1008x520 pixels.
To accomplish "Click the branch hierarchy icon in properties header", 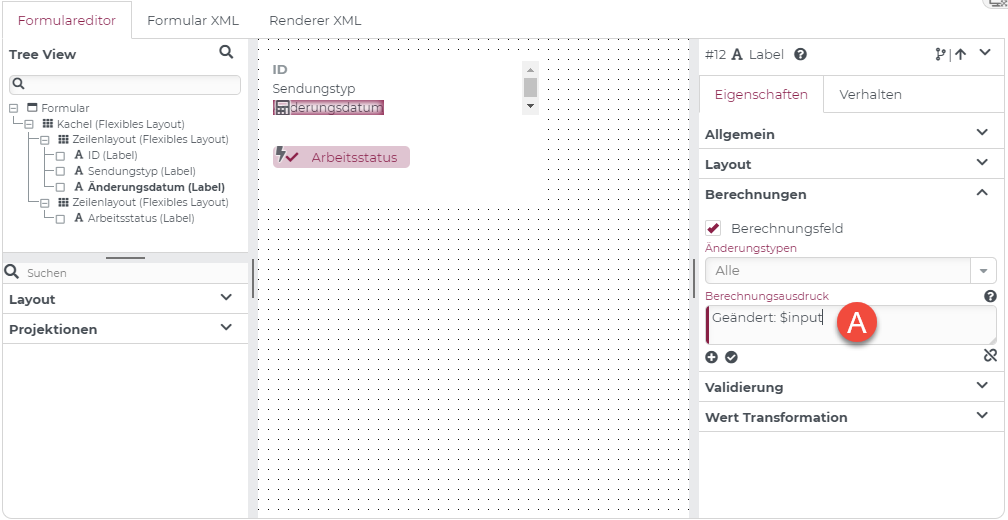I will click(940, 55).
